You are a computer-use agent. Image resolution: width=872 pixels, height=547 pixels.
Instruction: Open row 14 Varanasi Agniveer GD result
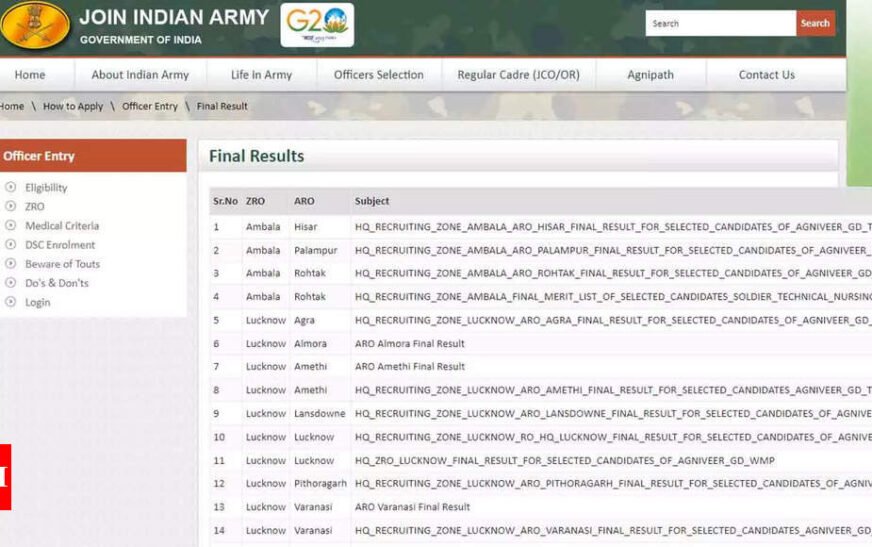click(613, 531)
